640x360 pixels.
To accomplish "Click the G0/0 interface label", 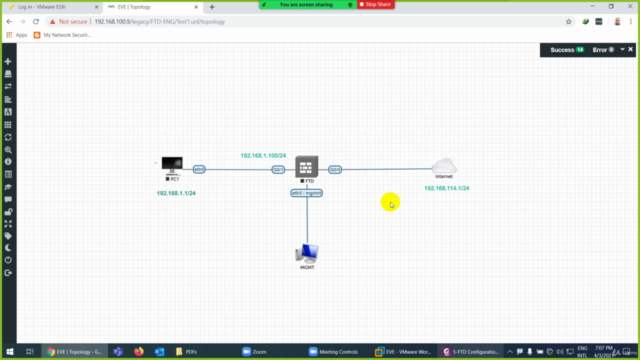I will 335,169.
